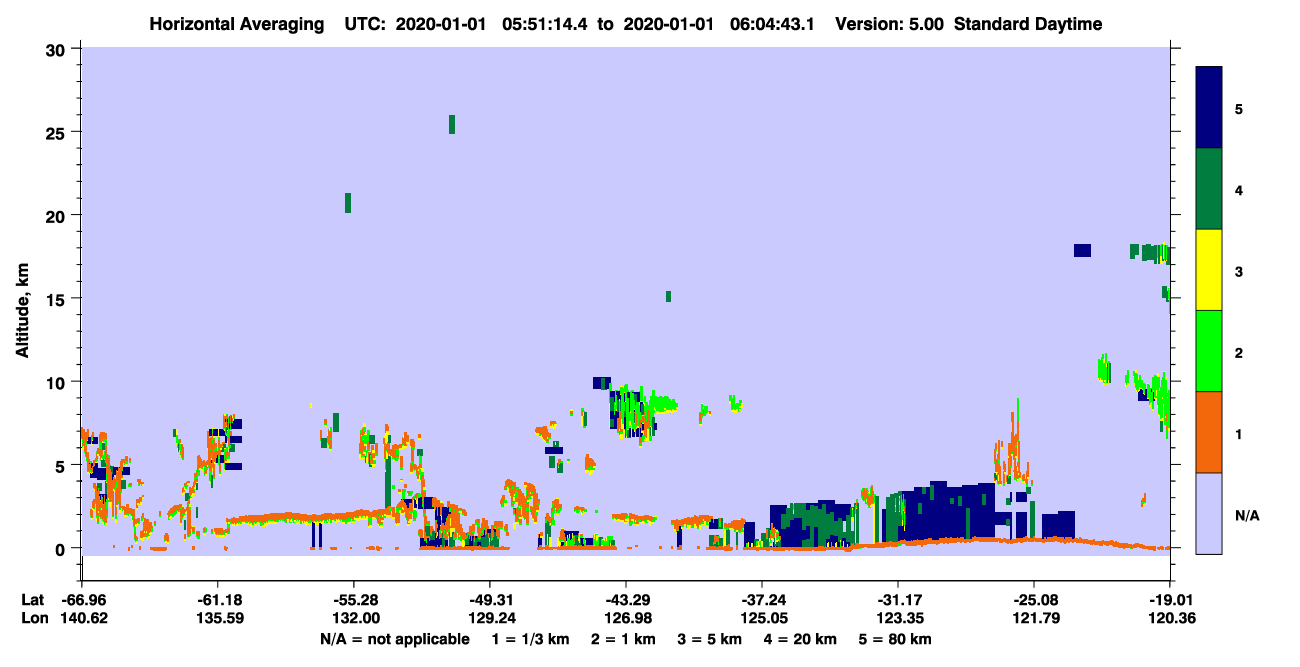This screenshot has height=667, width=1300.
Task: Click the 'Lon' row label
Action: coord(34,619)
